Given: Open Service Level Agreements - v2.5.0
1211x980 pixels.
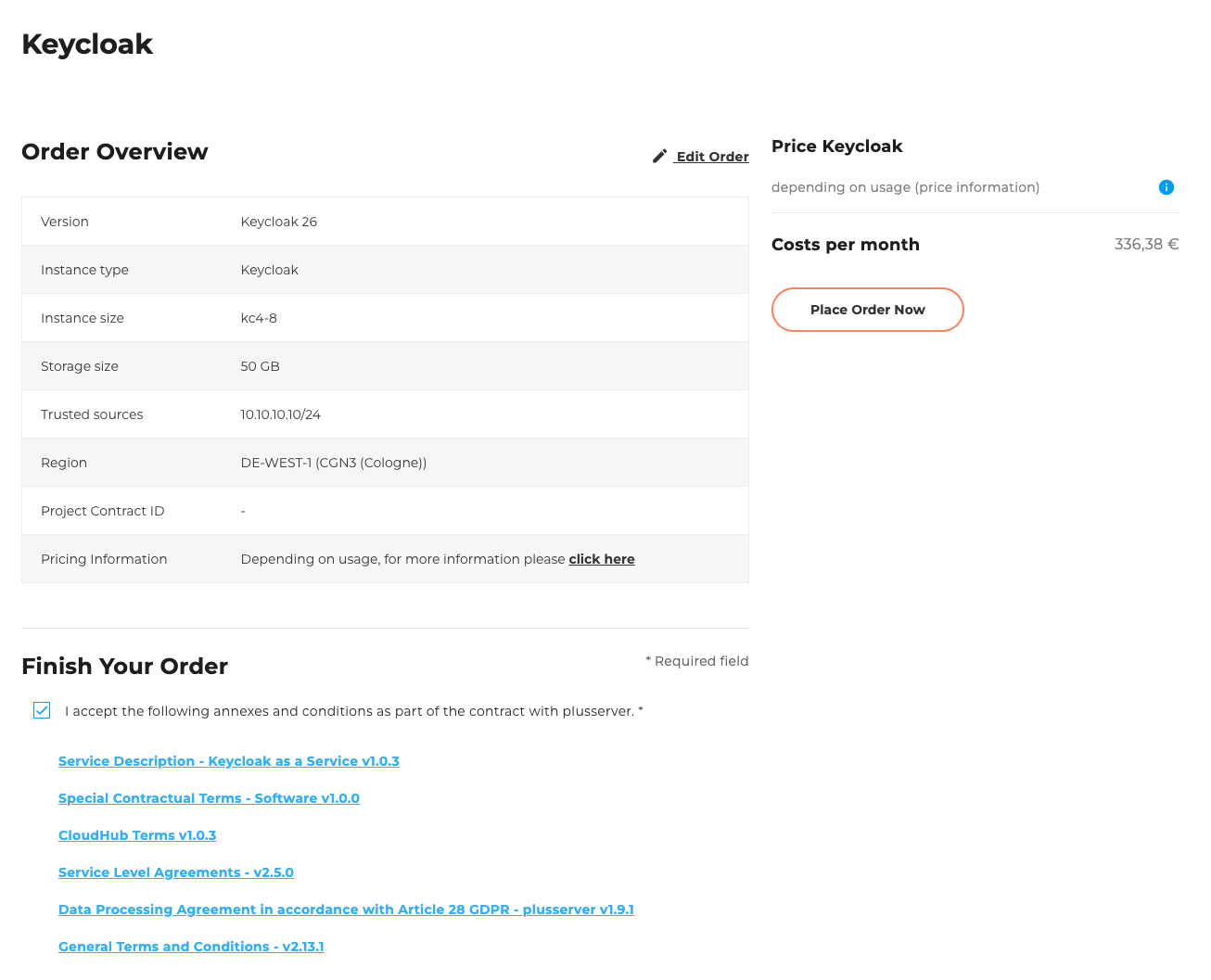Looking at the screenshot, I should pyautogui.click(x=175, y=872).
